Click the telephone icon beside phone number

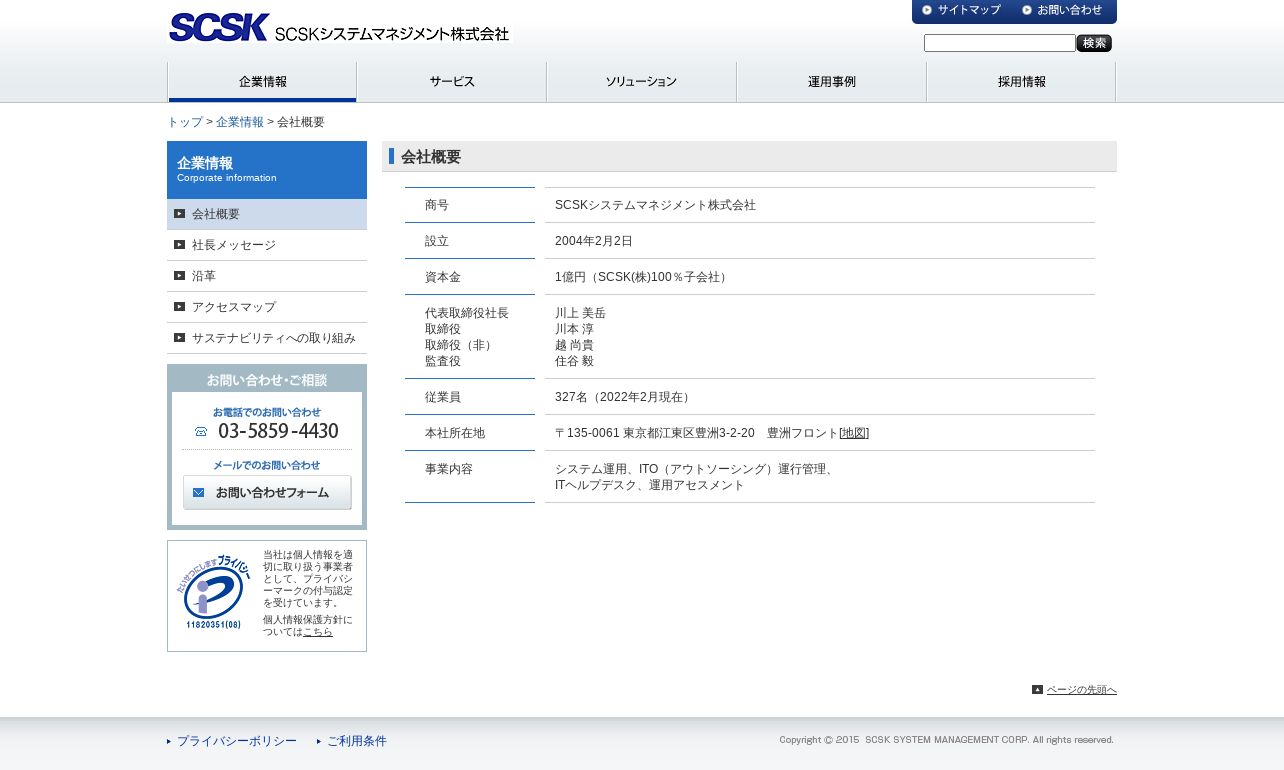click(x=201, y=432)
